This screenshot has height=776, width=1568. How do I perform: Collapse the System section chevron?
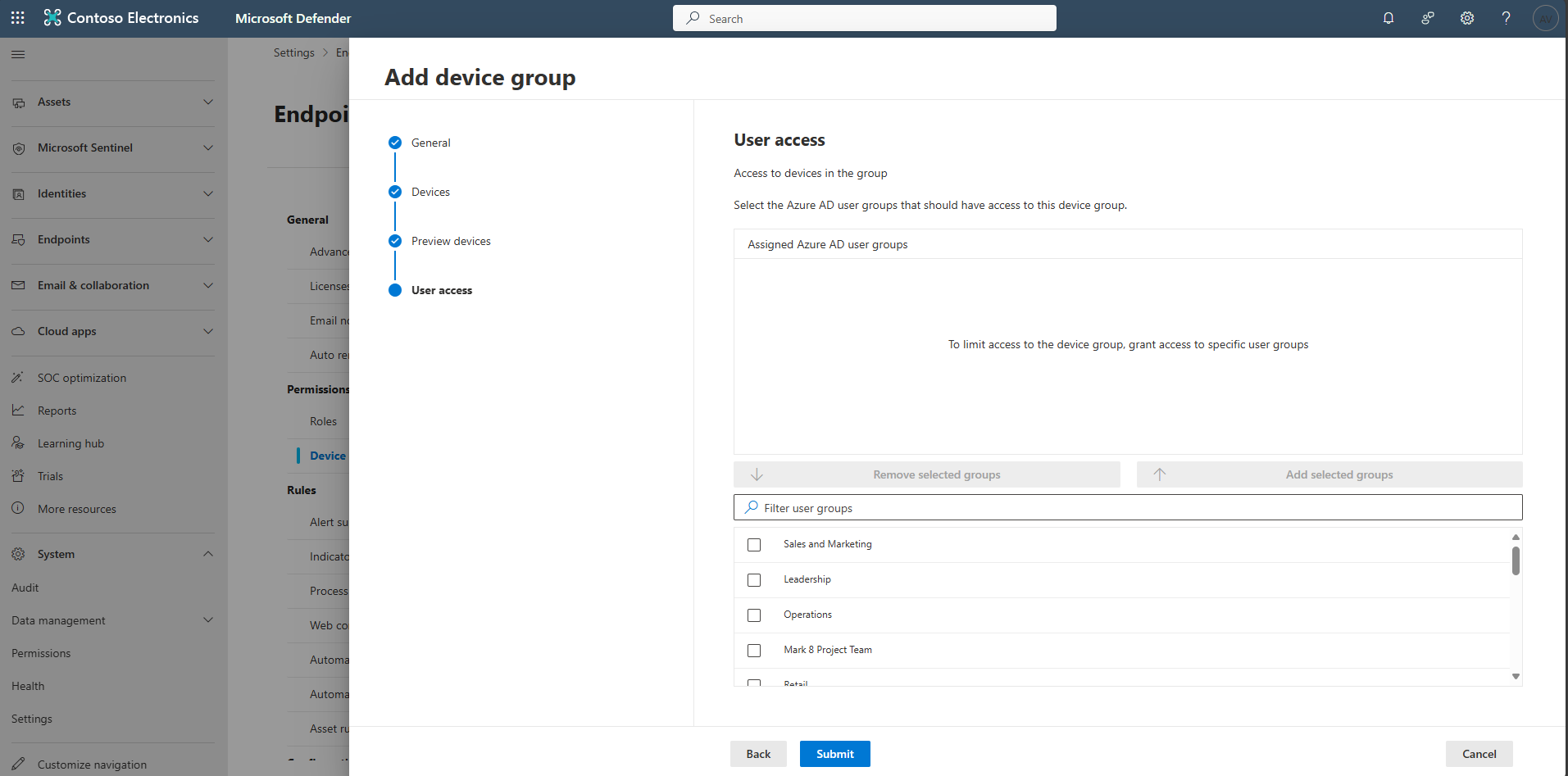click(x=208, y=555)
